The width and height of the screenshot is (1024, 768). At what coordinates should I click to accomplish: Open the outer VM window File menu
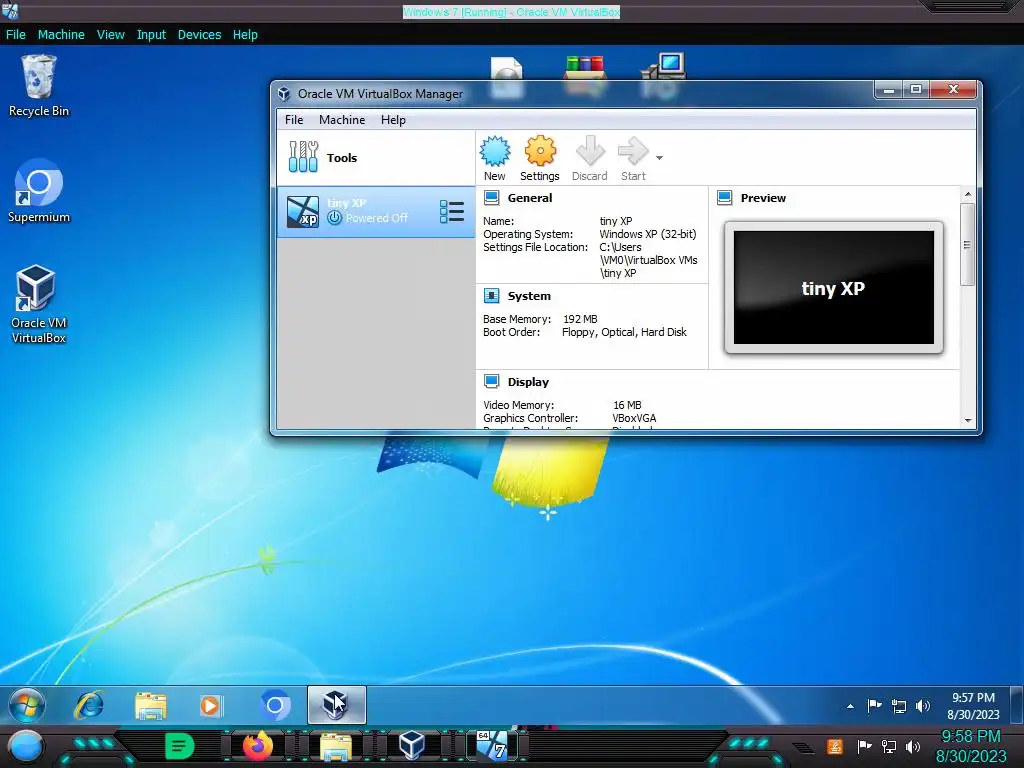coord(16,35)
